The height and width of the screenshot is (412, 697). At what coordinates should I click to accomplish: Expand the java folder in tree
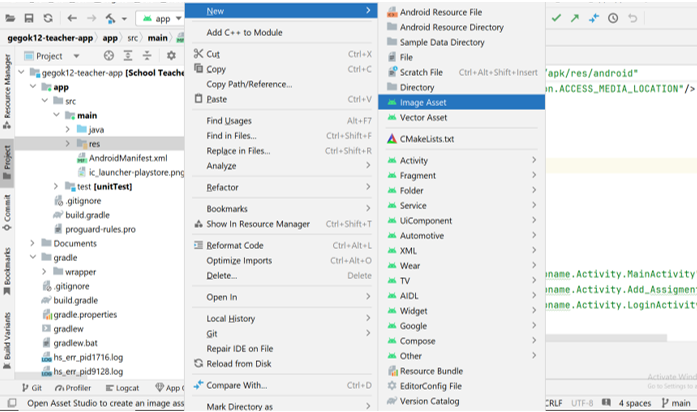[x=68, y=130]
